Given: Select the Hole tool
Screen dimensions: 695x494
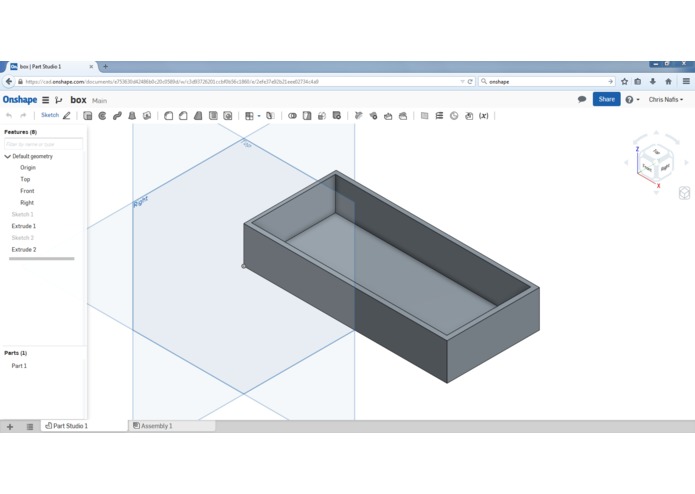Looking at the screenshot, I should (228, 116).
